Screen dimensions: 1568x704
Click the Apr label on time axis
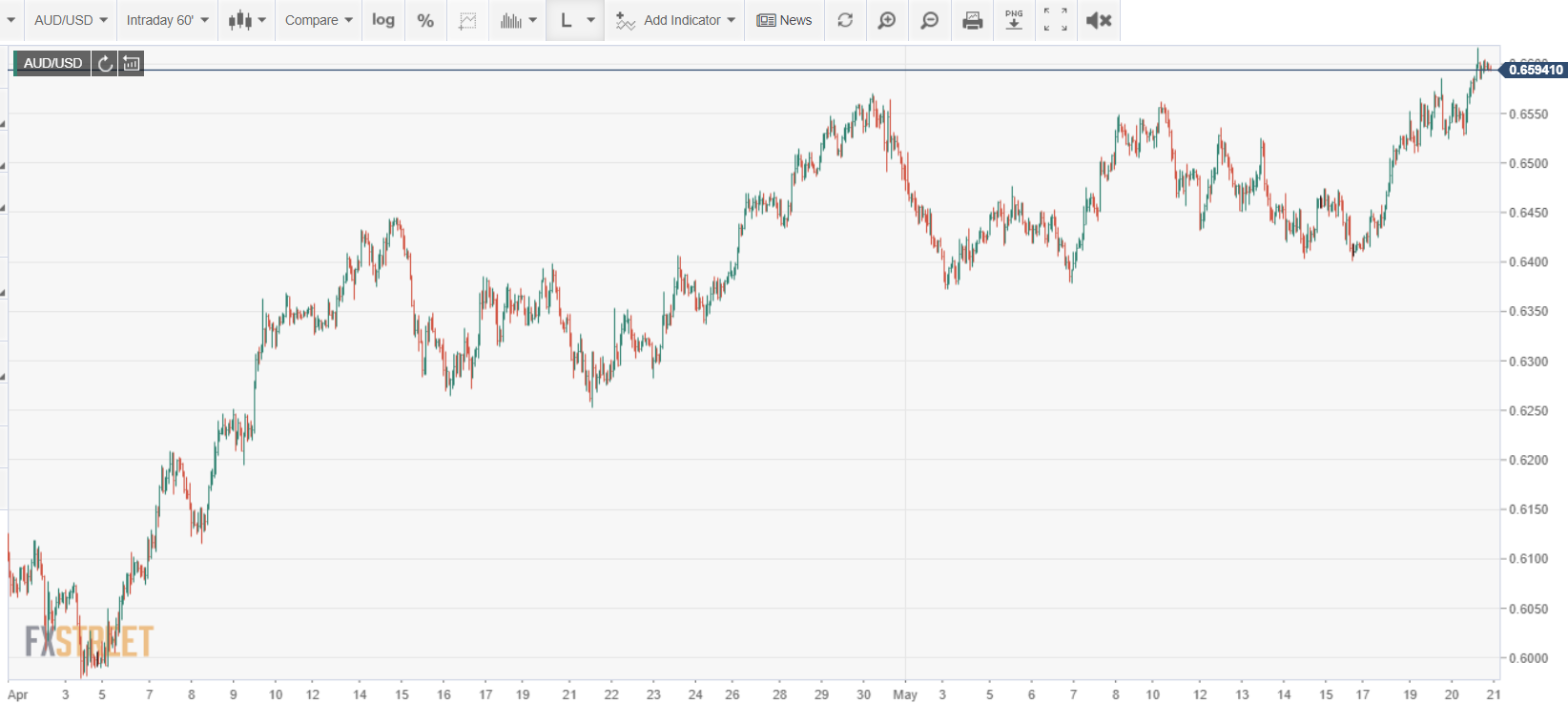(17, 694)
